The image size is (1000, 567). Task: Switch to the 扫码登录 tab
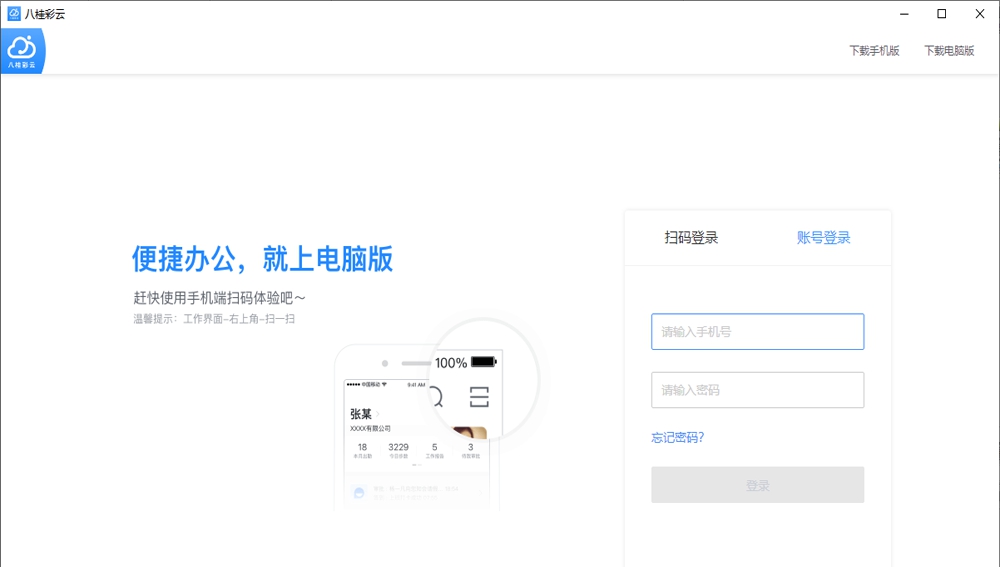click(691, 238)
